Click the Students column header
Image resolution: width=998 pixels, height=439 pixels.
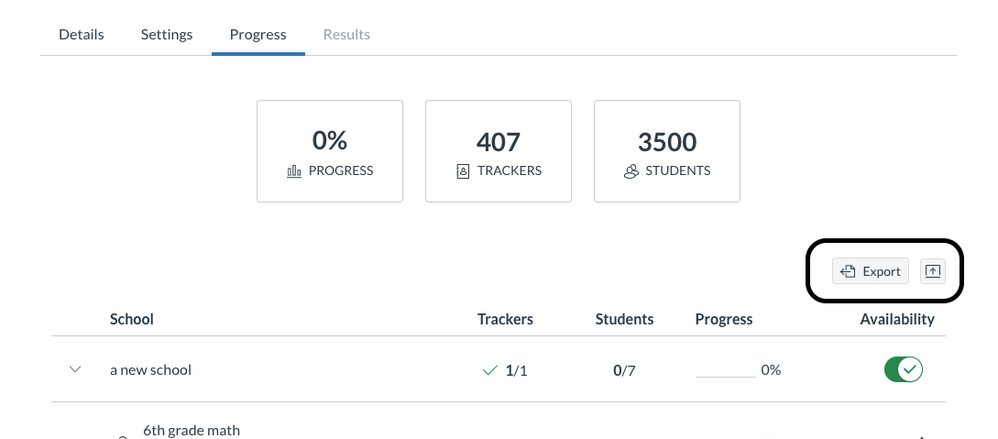click(624, 319)
